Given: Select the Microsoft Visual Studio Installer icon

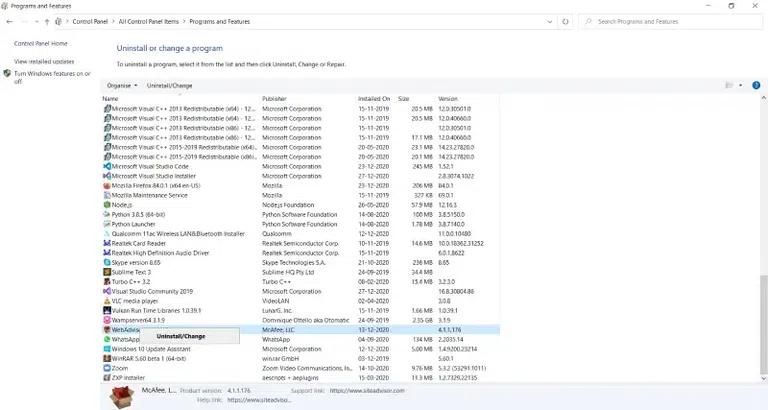Looking at the screenshot, I should pyautogui.click(x=107, y=176).
